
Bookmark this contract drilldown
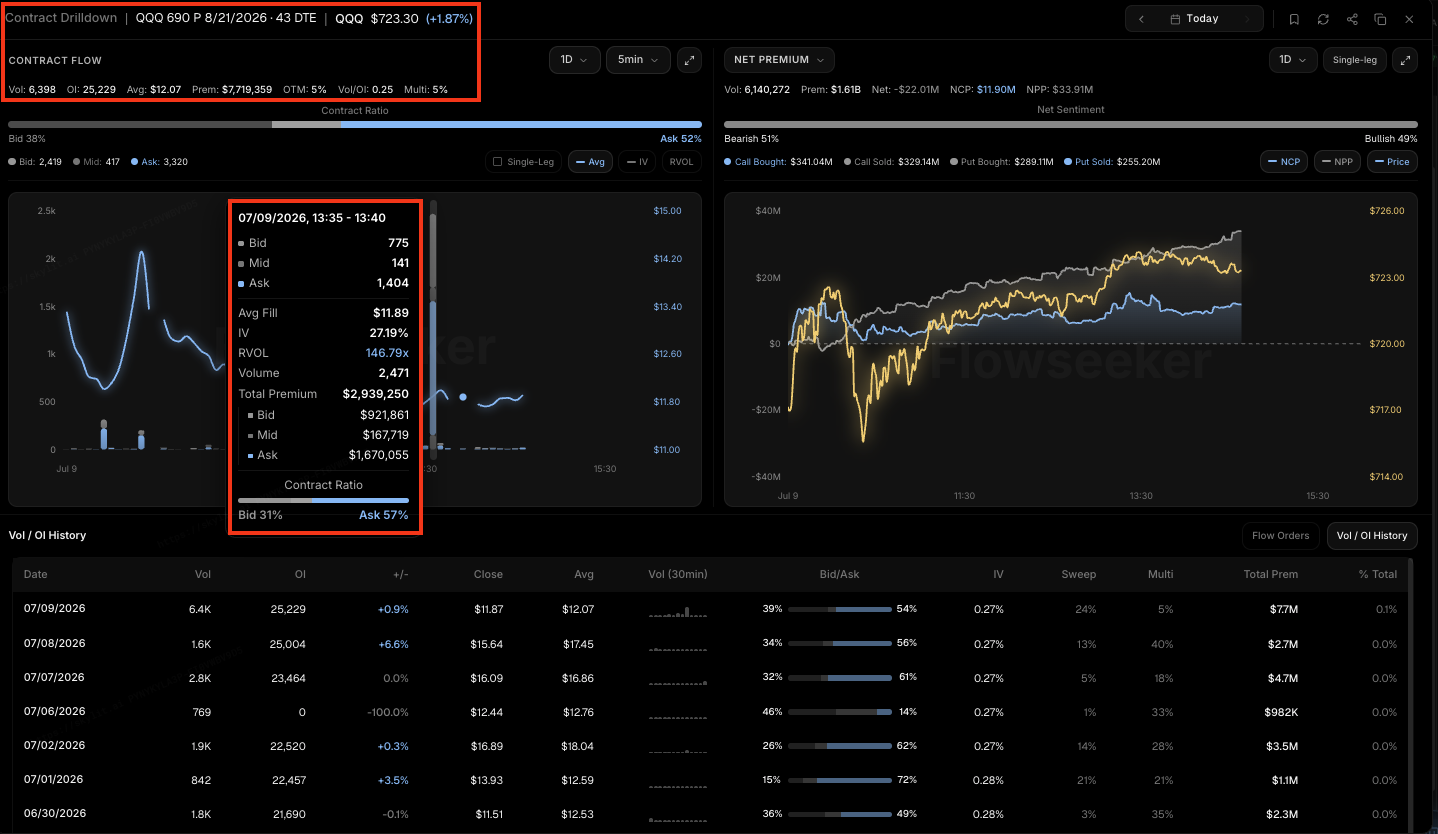point(1294,19)
